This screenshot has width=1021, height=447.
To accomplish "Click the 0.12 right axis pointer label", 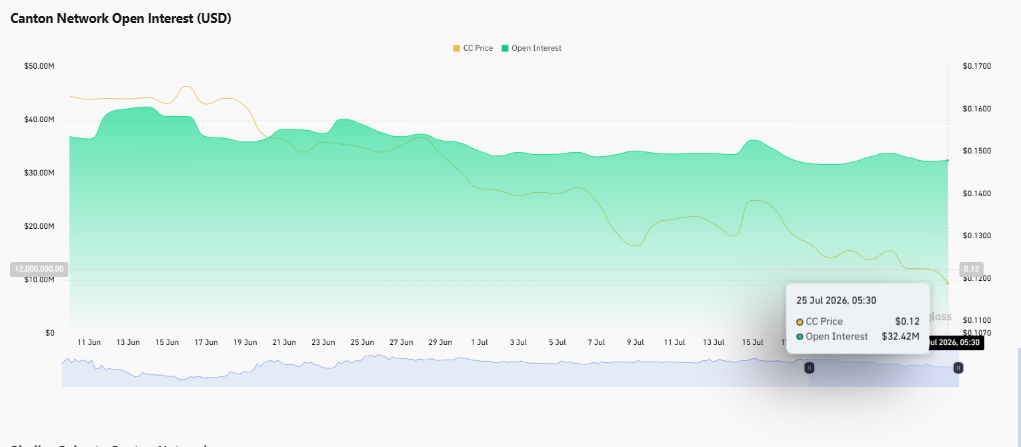I will [972, 269].
